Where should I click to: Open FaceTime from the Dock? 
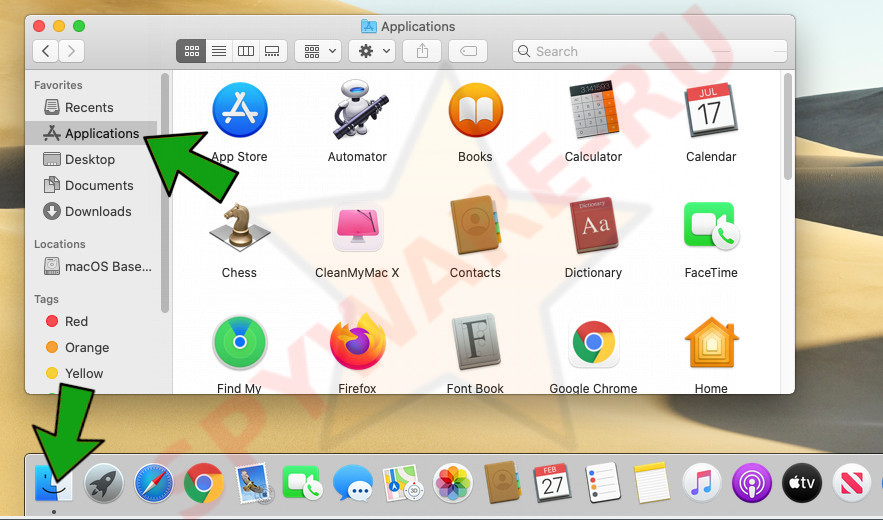point(304,483)
